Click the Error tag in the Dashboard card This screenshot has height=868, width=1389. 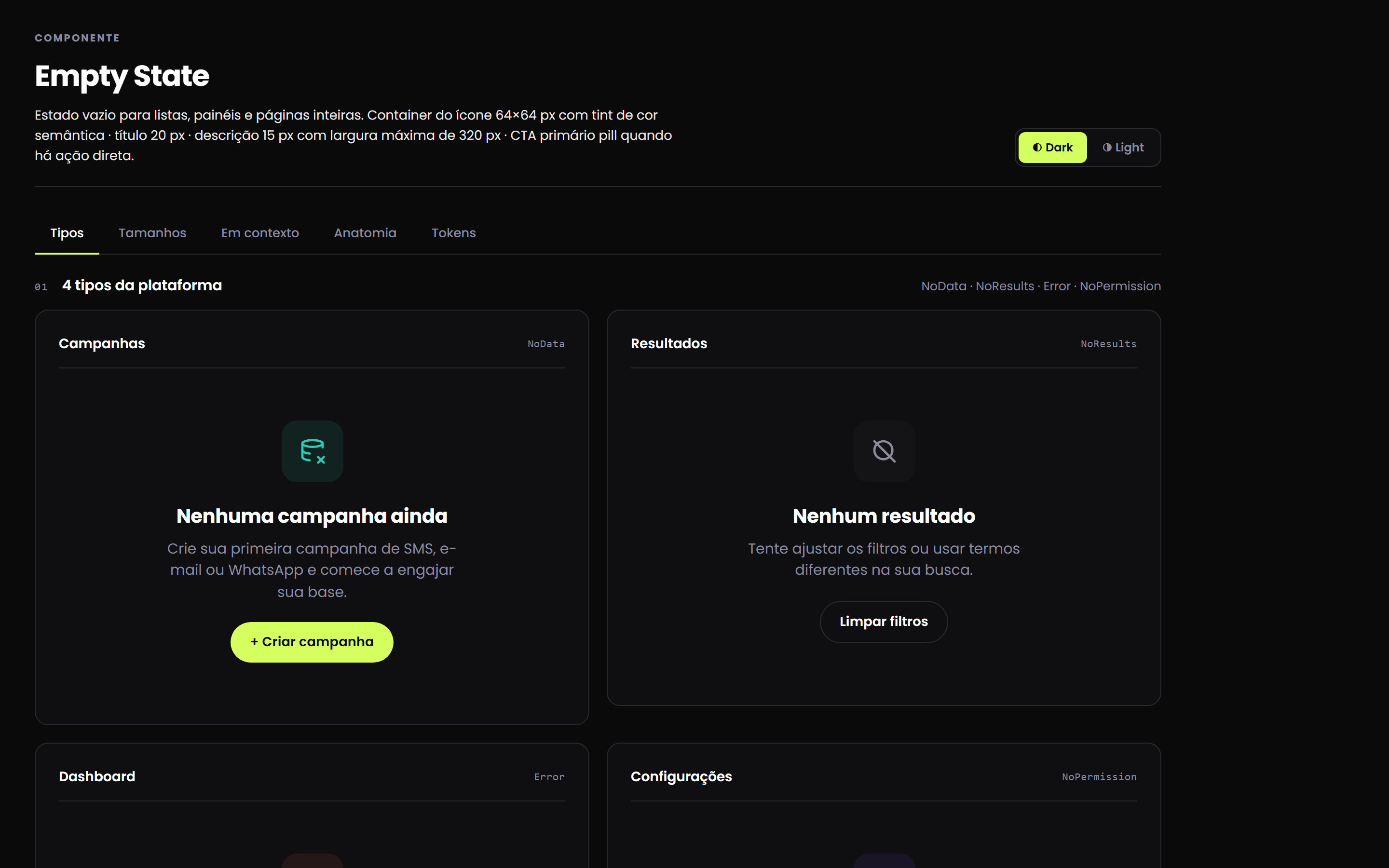[549, 777]
